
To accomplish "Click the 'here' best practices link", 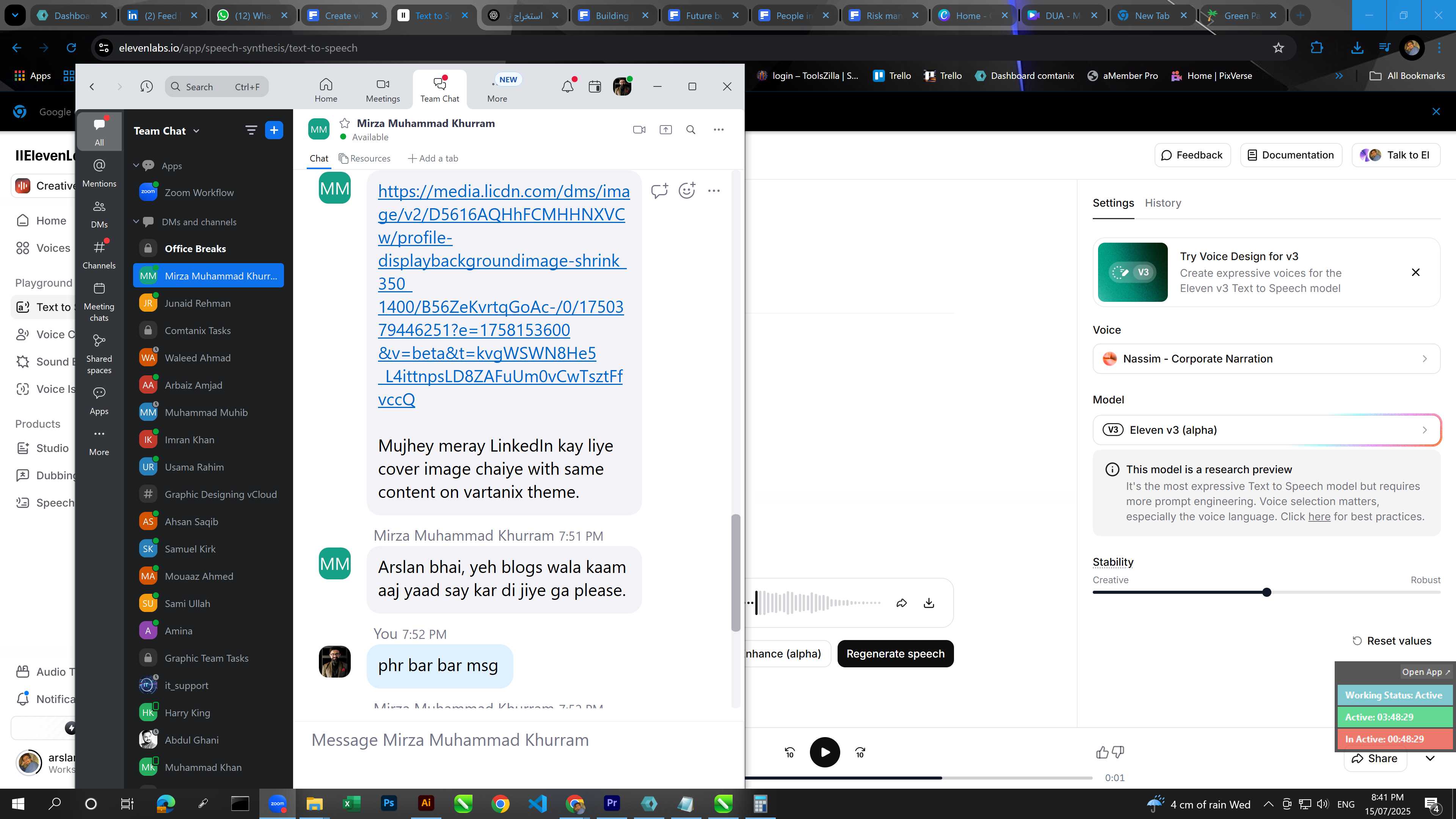I will (1319, 516).
